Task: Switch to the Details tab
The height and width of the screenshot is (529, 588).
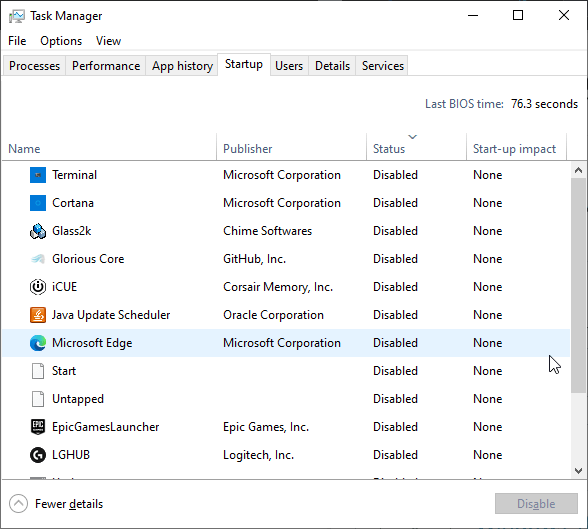Action: (332, 66)
